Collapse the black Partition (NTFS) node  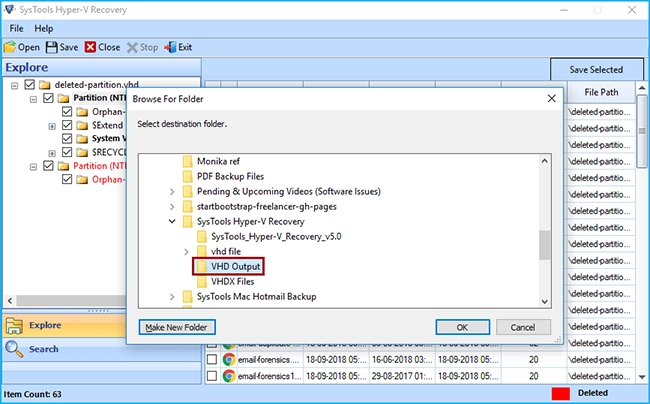point(33,99)
